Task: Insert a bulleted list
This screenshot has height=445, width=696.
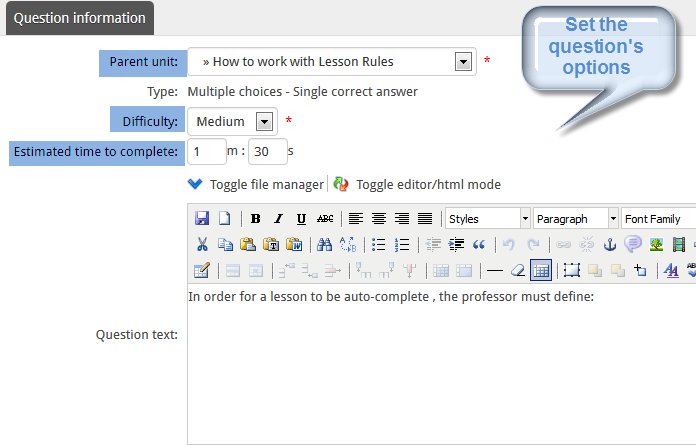Action: (378, 244)
